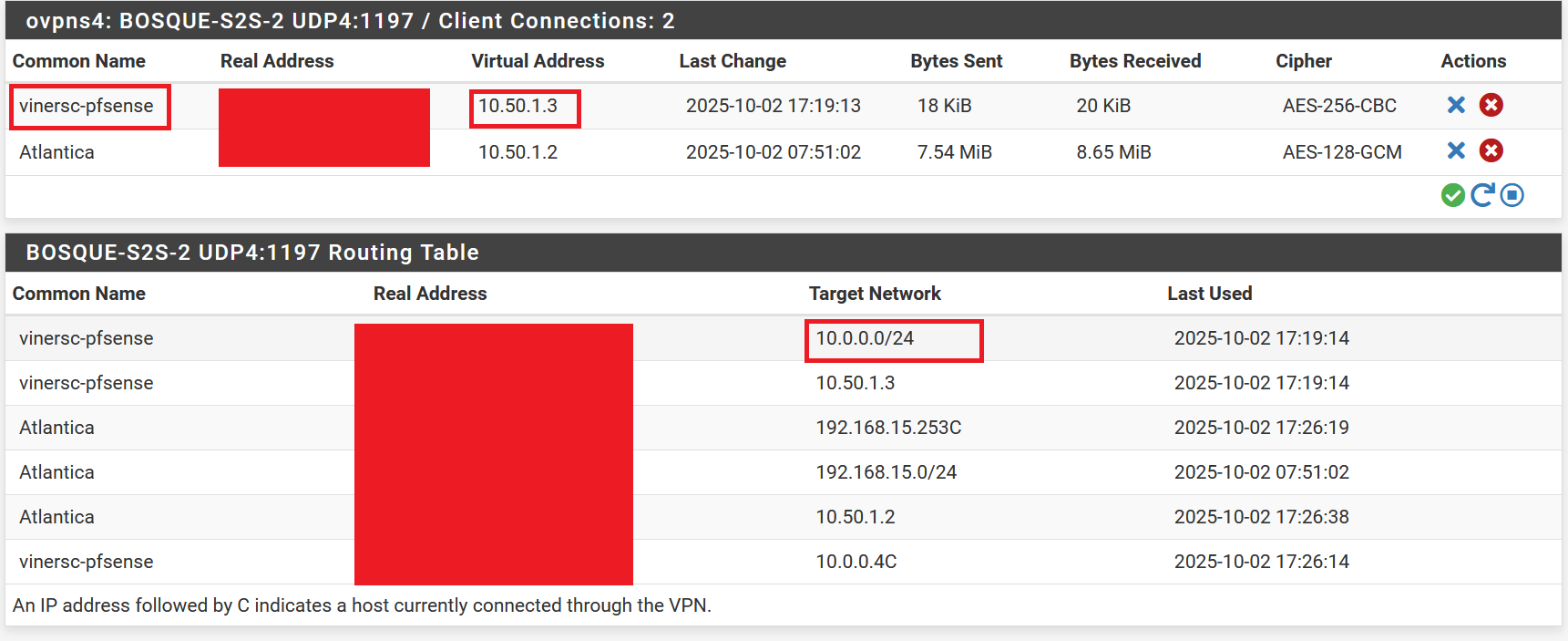This screenshot has width=1568, height=641.
Task: Click the ovpns4 client connections panel heading
Action: [x=350, y=21]
